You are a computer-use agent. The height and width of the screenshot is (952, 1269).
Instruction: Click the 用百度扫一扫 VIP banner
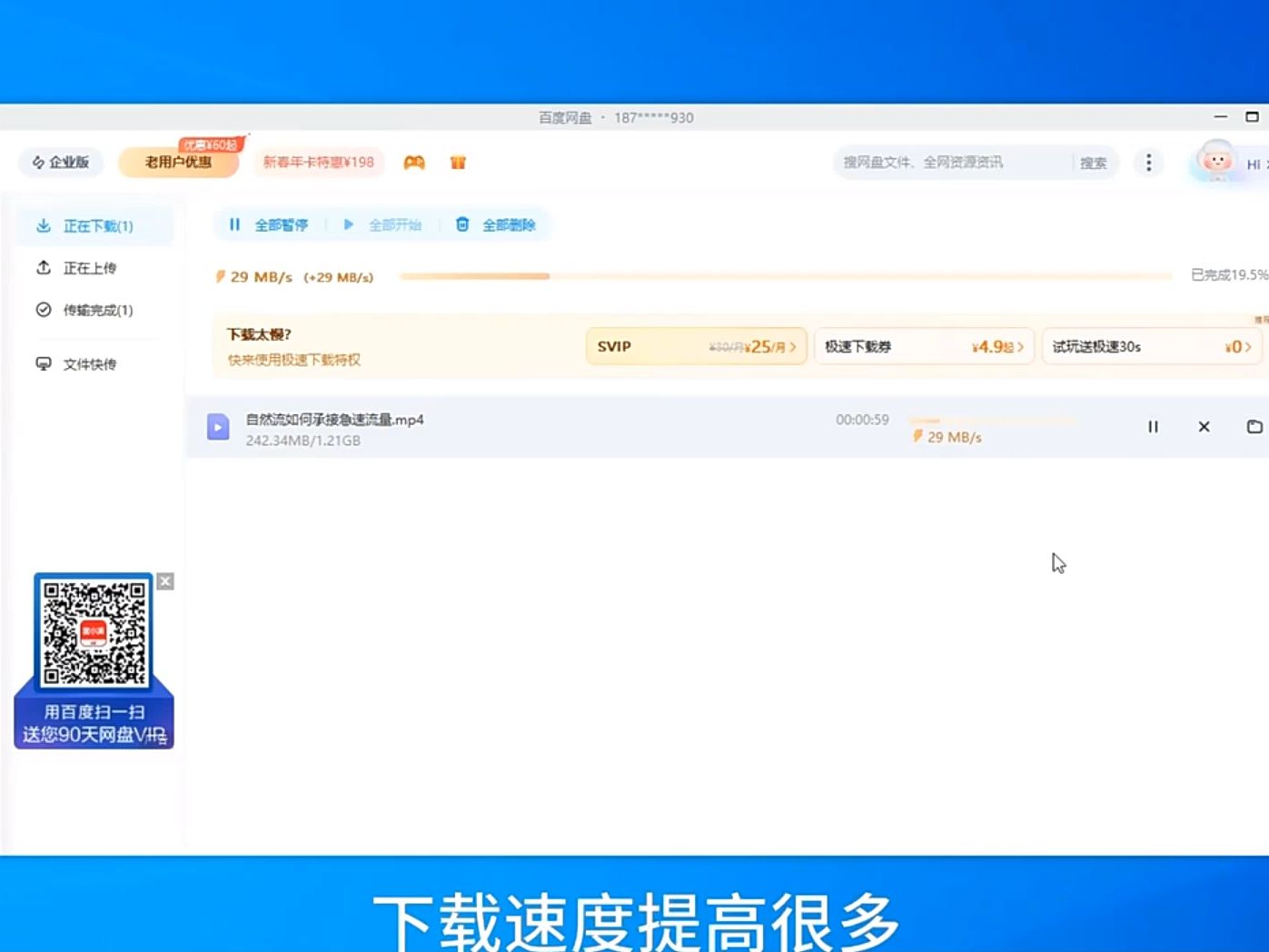pyautogui.click(x=94, y=724)
